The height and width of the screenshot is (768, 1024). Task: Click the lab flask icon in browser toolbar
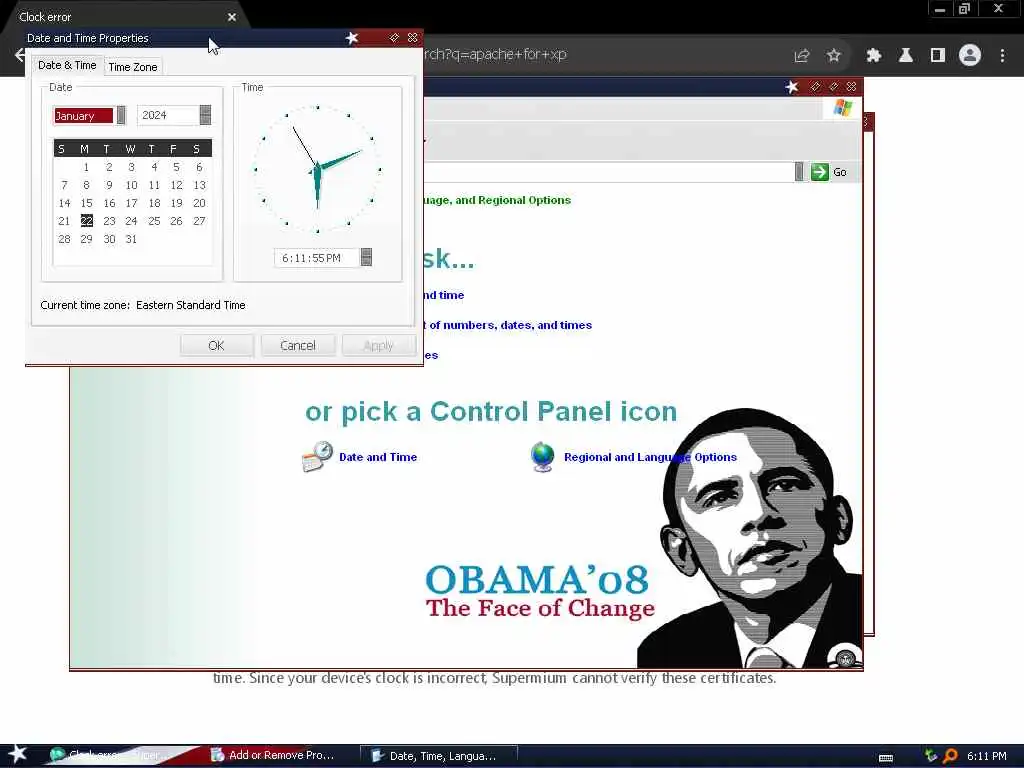pyautogui.click(x=905, y=56)
